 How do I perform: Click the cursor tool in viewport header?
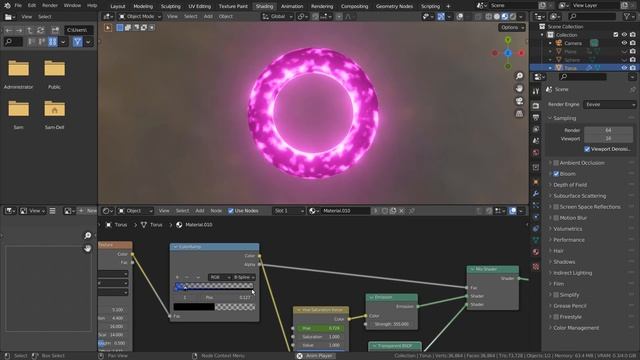pos(108,28)
